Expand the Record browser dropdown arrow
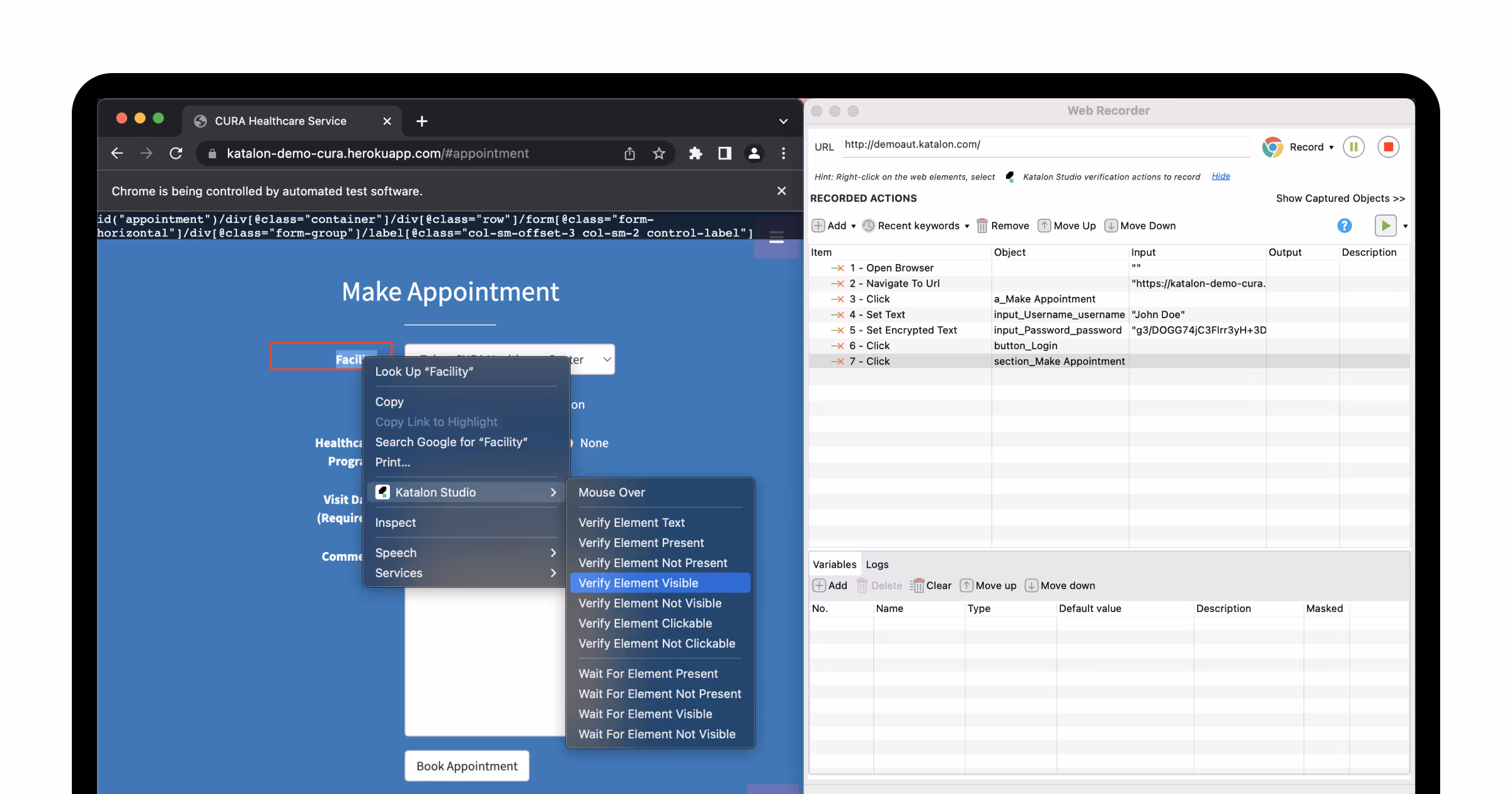Image resolution: width=1512 pixels, height=794 pixels. (x=1331, y=147)
